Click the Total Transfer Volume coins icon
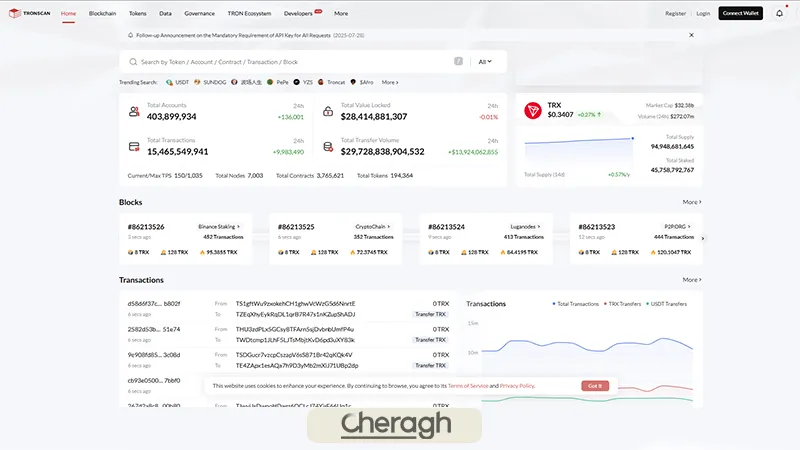The image size is (800, 450). pos(328,147)
